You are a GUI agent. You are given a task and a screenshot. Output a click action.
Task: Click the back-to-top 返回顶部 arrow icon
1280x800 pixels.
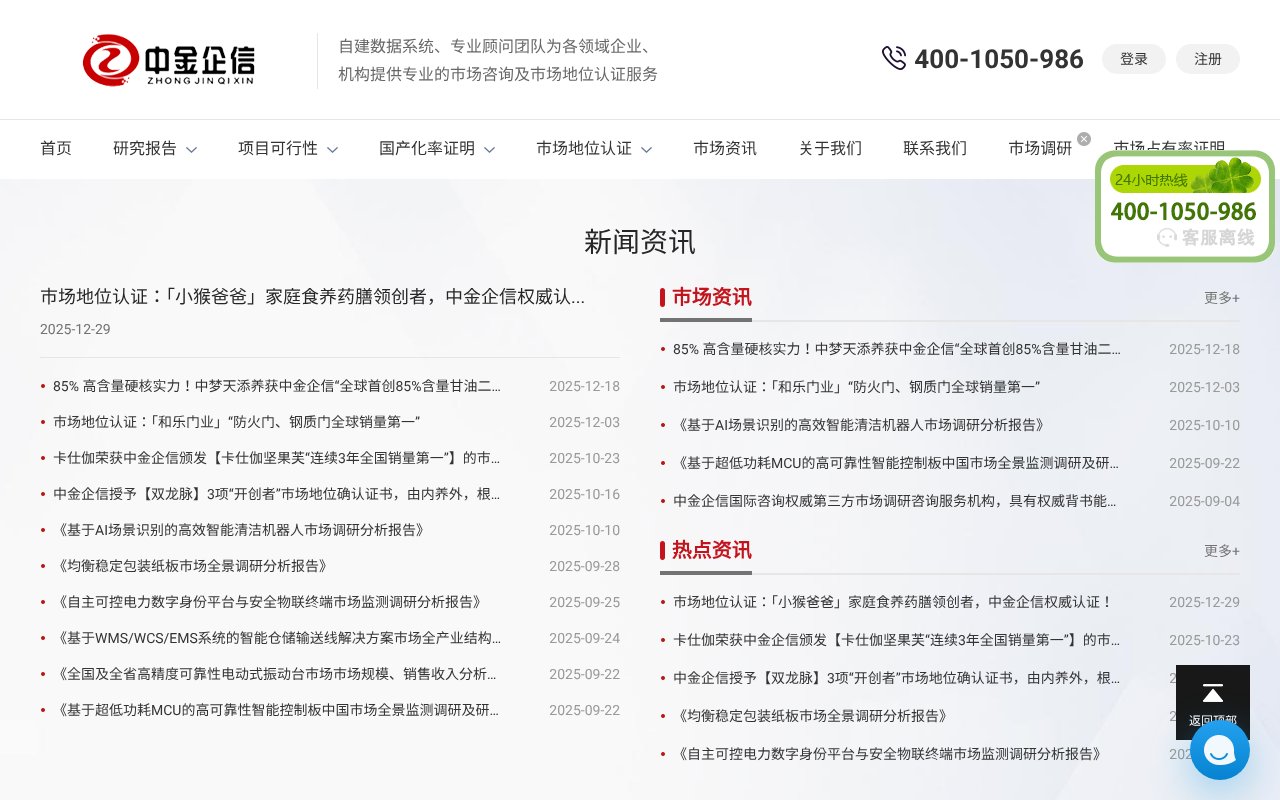[x=1213, y=693]
